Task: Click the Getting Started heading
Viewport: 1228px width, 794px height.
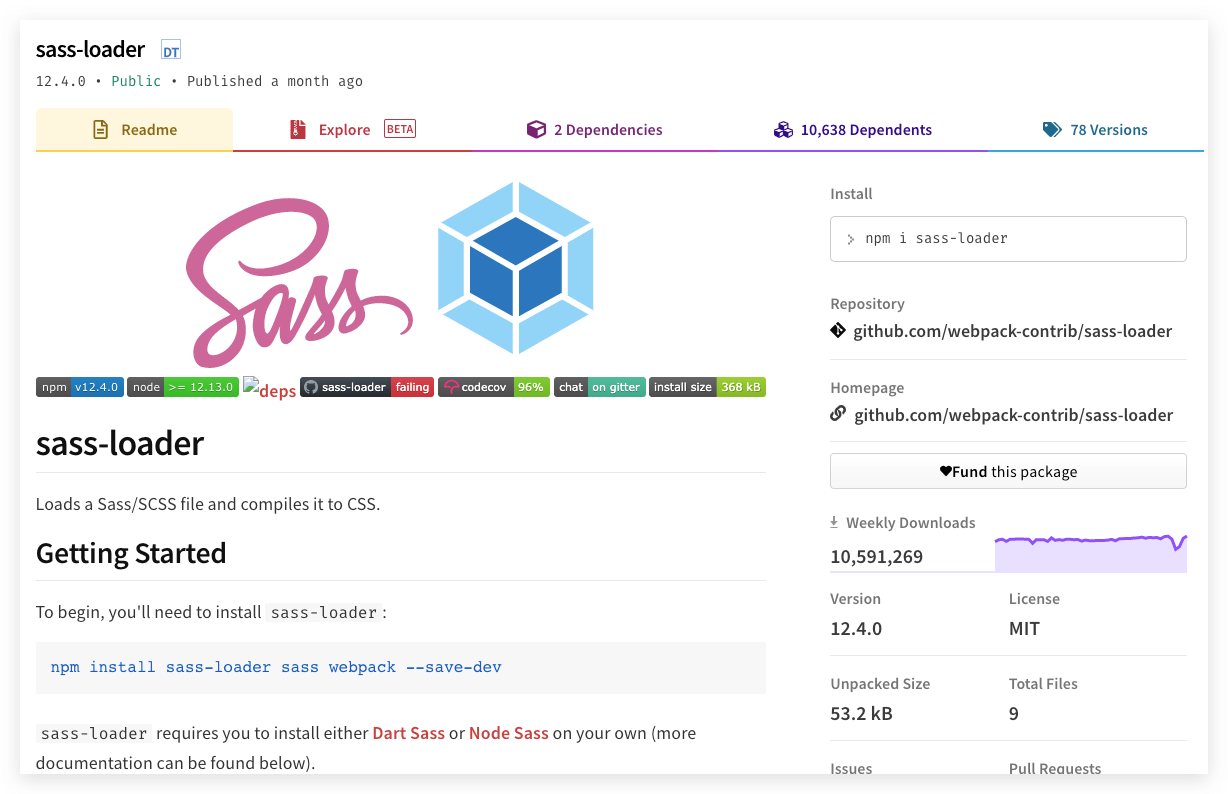Action: tap(131, 553)
